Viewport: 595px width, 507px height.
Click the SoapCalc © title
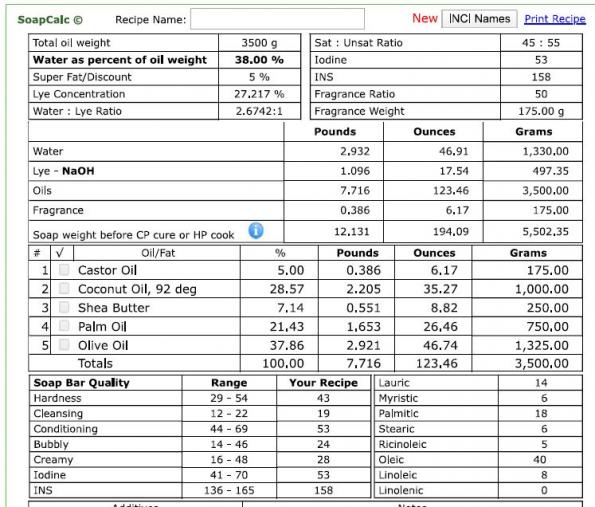(50, 20)
